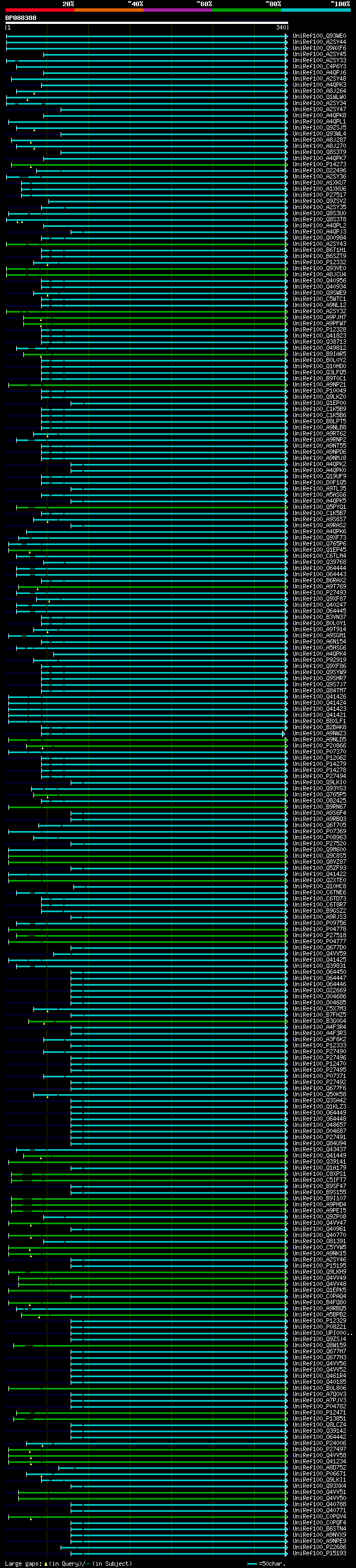
Task: Select the last hit UniRef100_P15193
Action: point(319,1554)
